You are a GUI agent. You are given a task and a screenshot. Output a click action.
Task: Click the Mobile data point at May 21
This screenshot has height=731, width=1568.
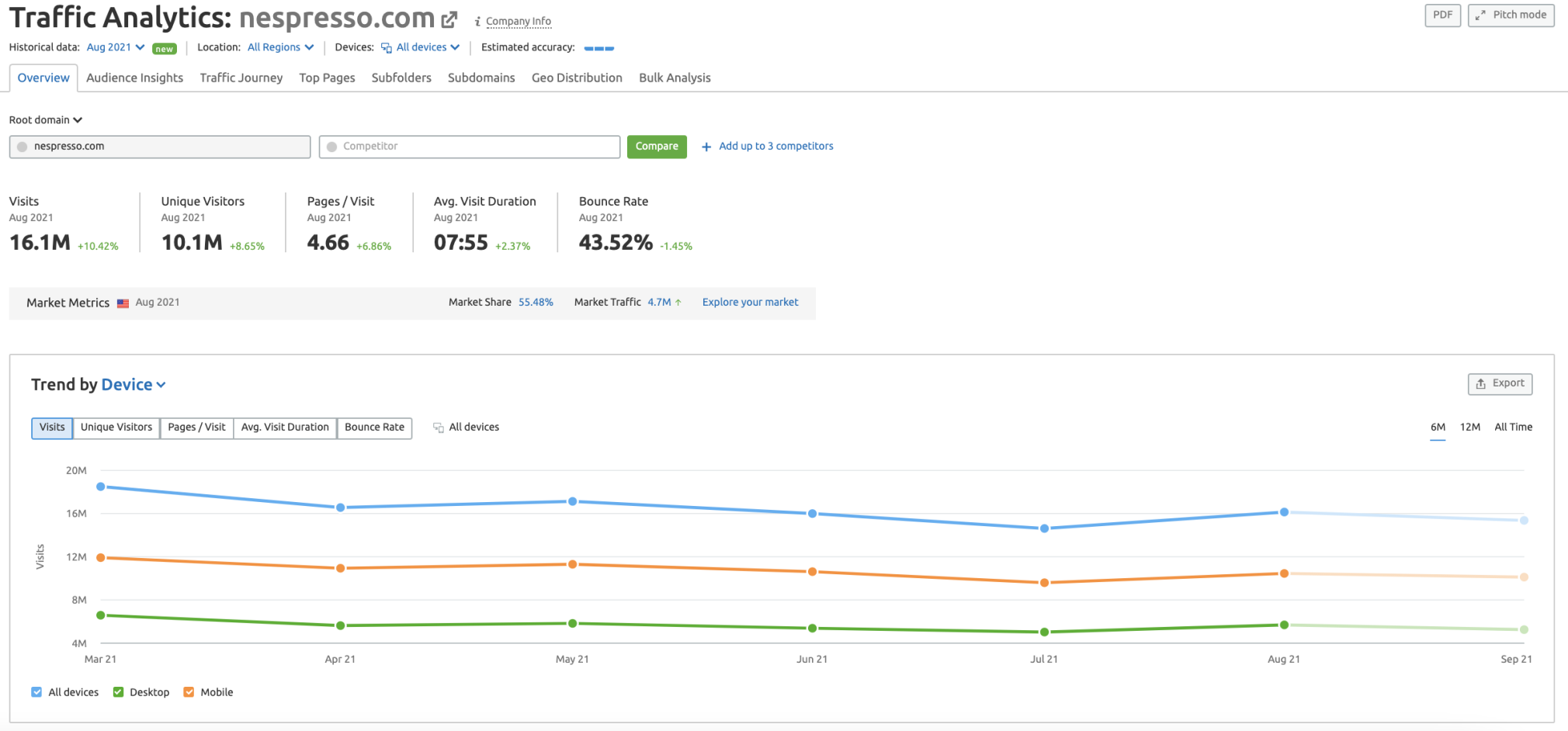573,565
